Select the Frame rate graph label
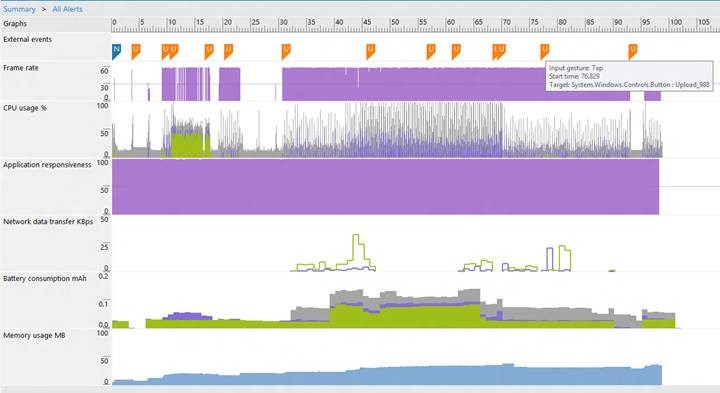The image size is (720, 393). [21, 68]
